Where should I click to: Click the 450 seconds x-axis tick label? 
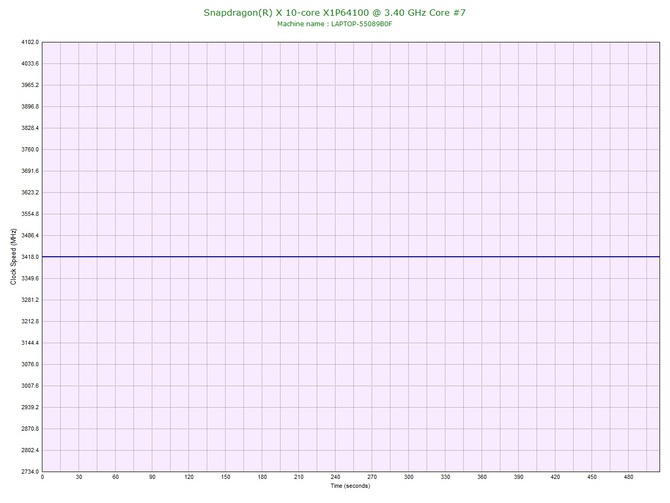pyautogui.click(x=592, y=477)
